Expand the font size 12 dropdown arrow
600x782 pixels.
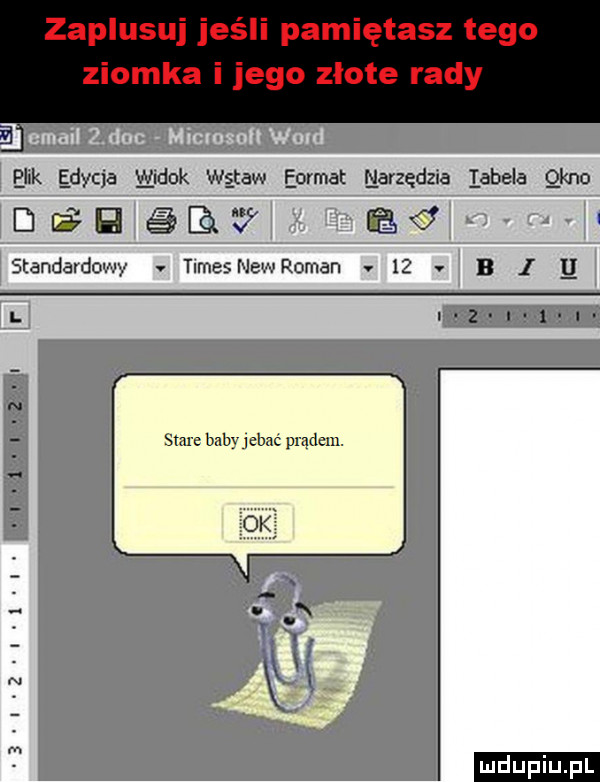[x=439, y=268]
